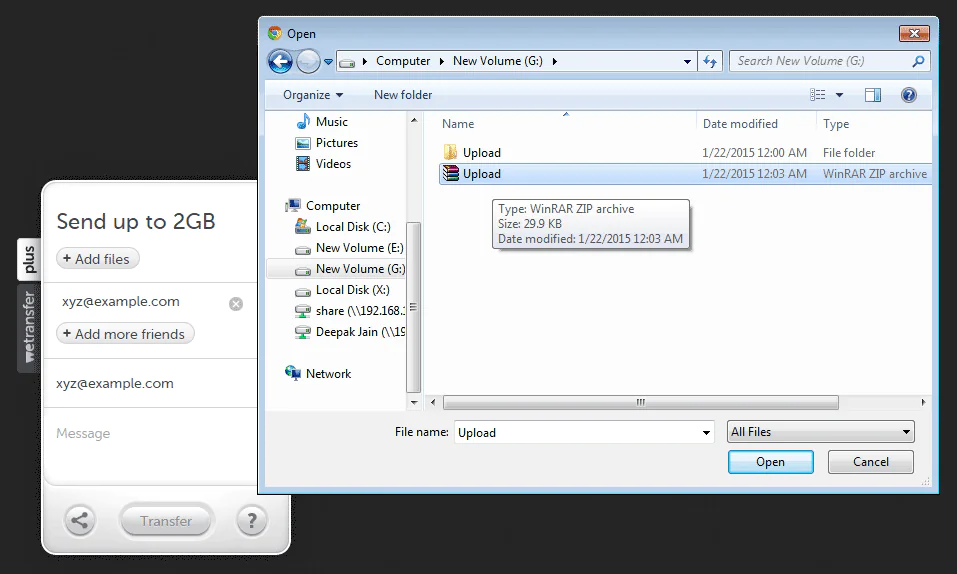
Task: Select Videos in the navigation pane
Action: (x=333, y=164)
